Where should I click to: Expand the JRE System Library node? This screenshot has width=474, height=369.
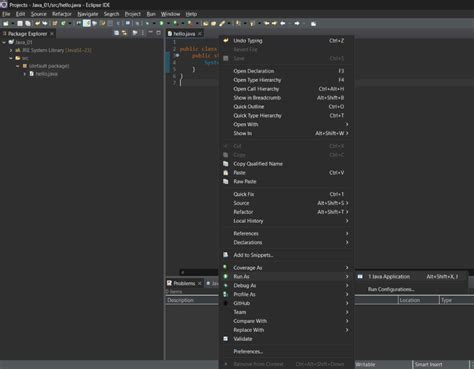click(11, 50)
